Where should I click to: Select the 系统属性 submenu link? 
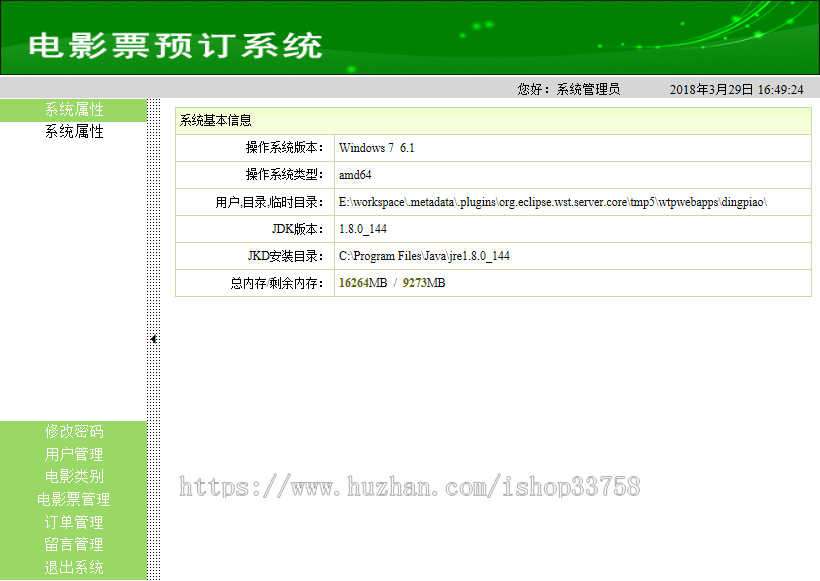pyautogui.click(x=74, y=132)
